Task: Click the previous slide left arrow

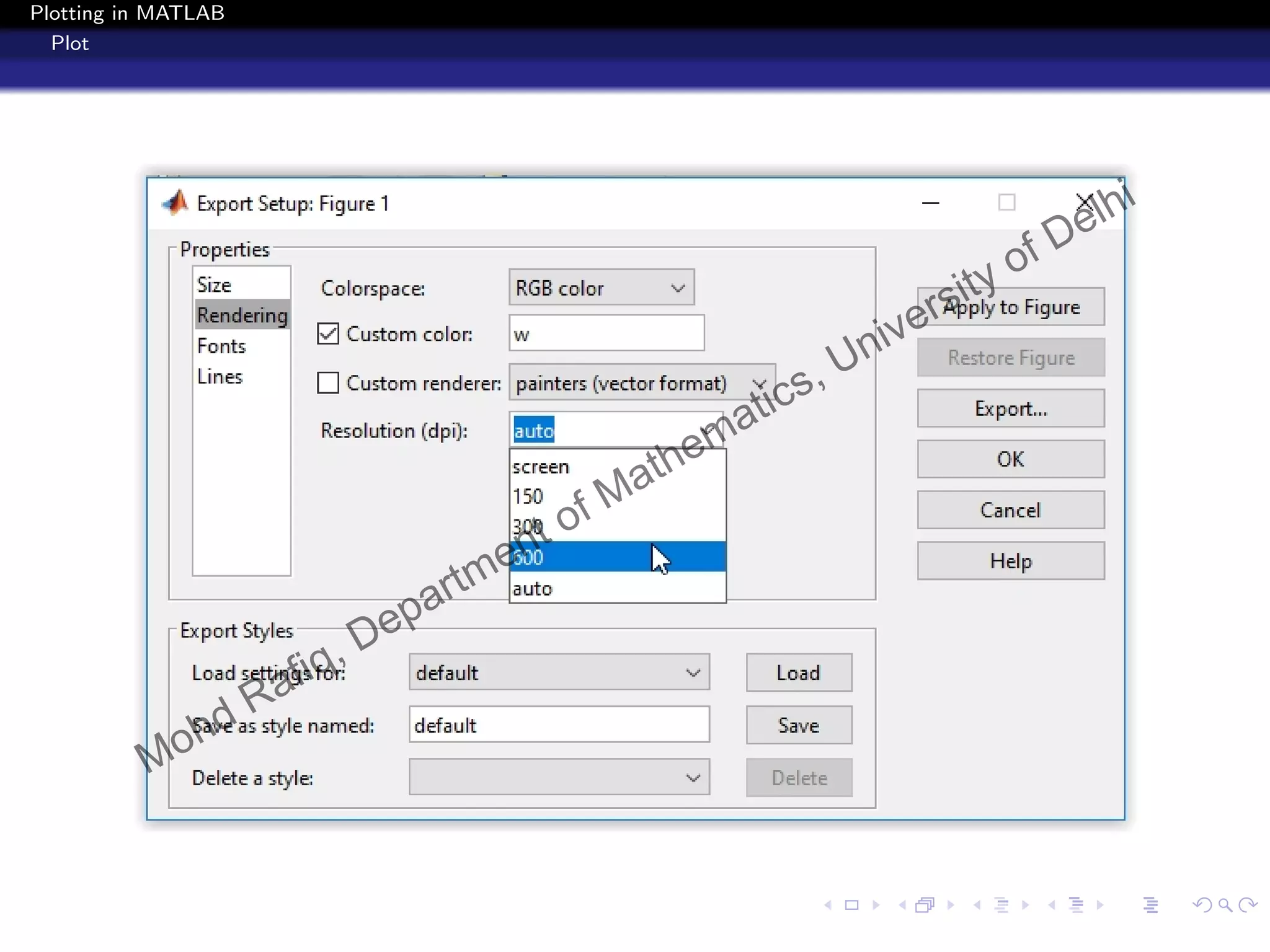Action: (828, 906)
